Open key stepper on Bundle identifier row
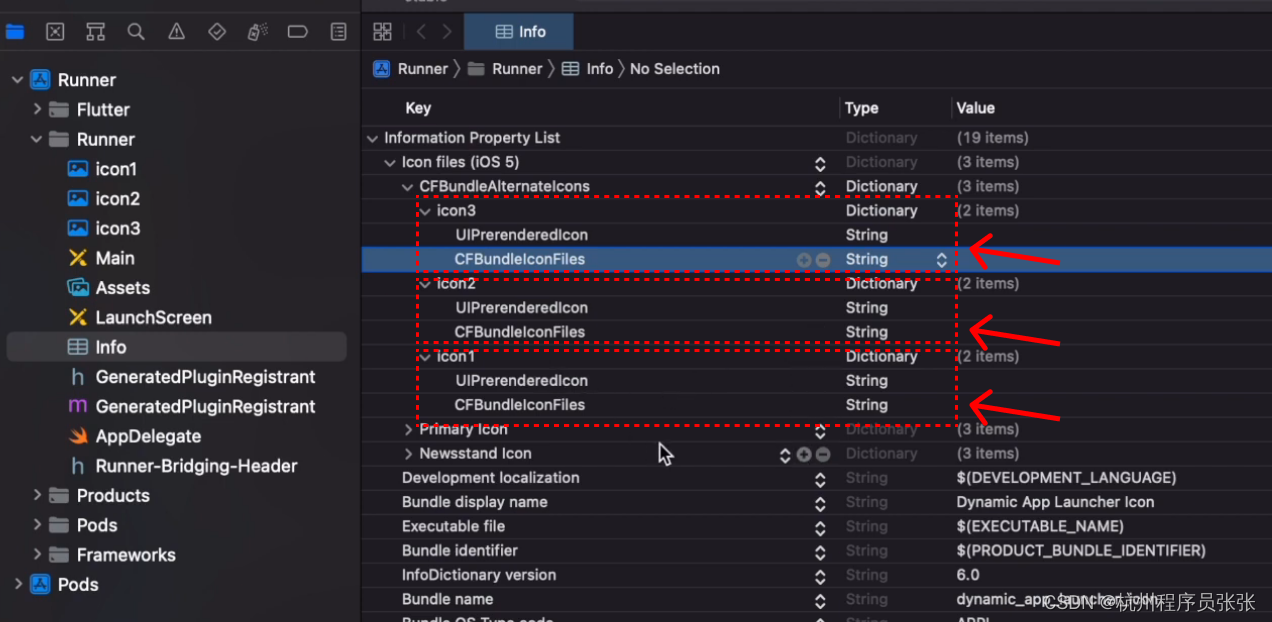 tap(820, 551)
